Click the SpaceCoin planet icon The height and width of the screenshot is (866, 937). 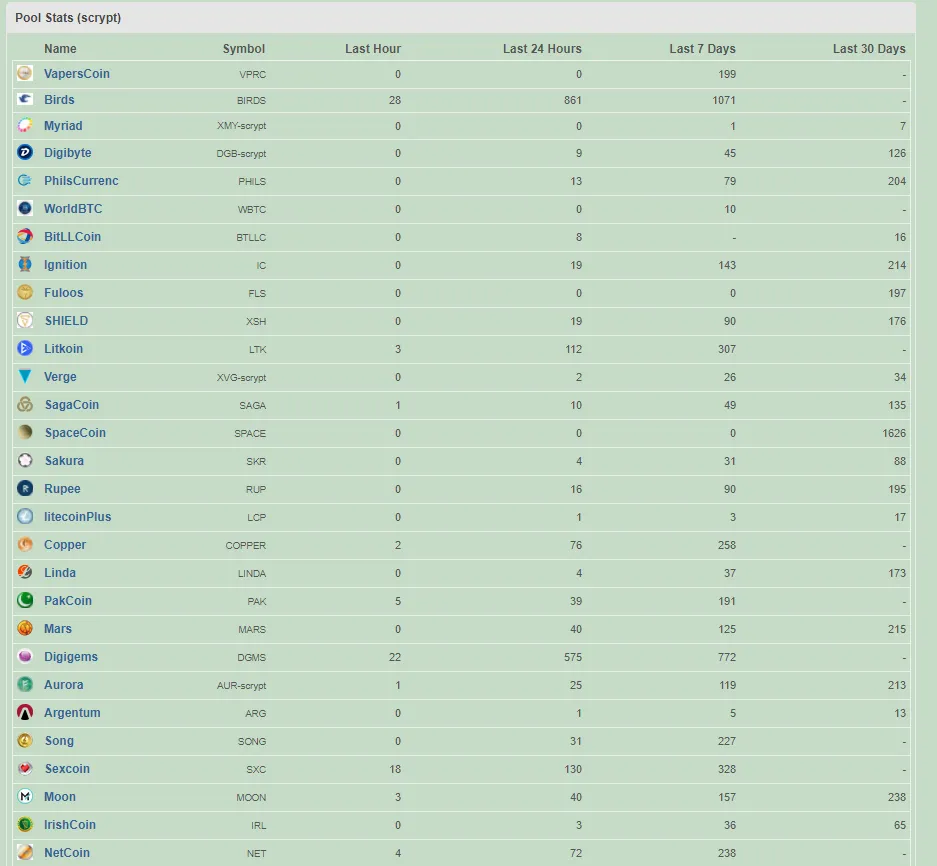point(25,432)
